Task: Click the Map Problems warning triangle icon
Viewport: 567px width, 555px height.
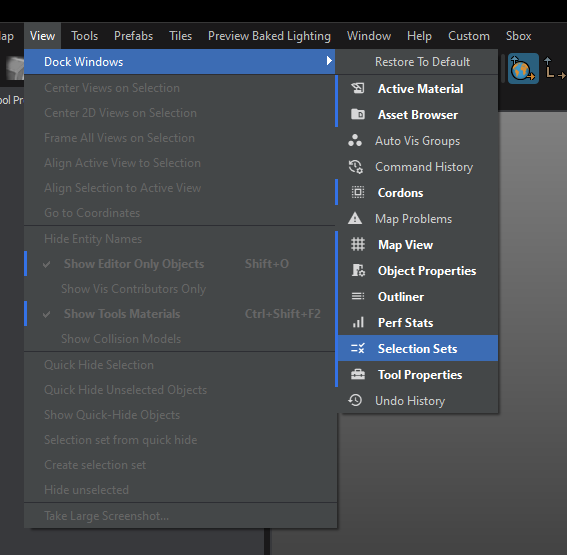Action: click(355, 218)
